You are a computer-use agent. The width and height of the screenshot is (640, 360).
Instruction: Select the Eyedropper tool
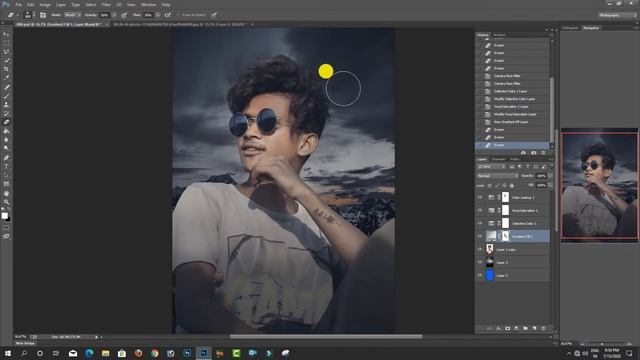[6, 78]
